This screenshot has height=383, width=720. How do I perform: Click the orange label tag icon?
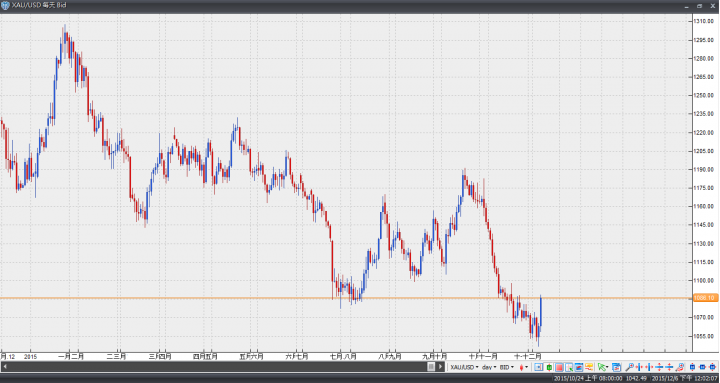(589, 367)
